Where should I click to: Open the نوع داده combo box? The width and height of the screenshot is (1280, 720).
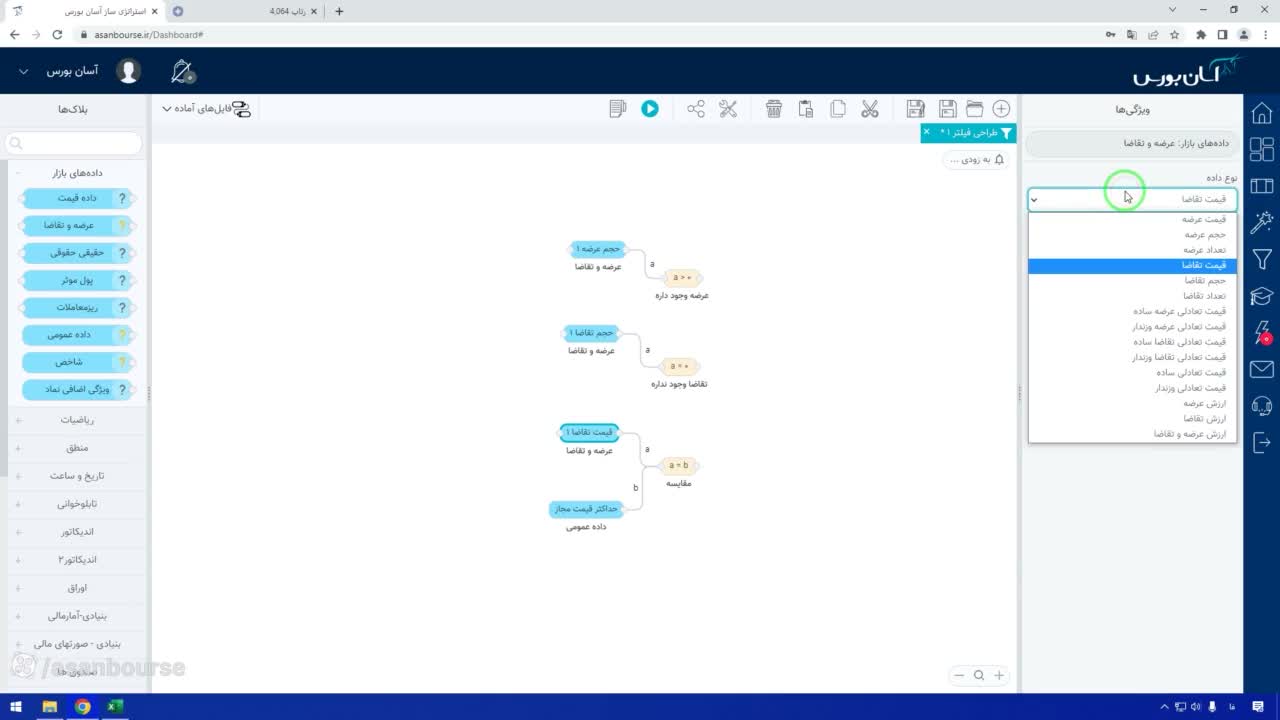tap(1132, 199)
